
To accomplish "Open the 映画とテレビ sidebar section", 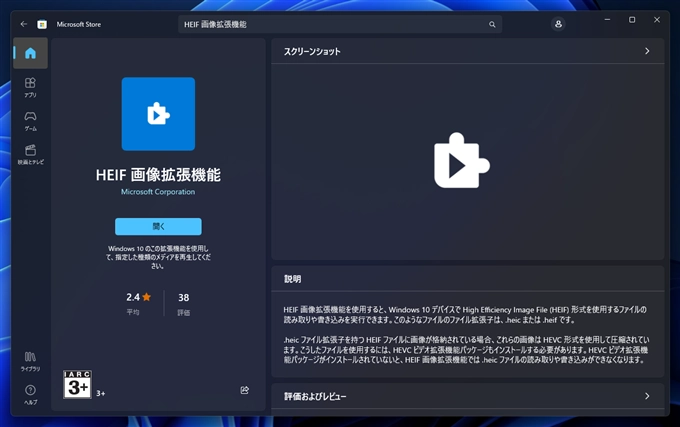I will point(30,155).
